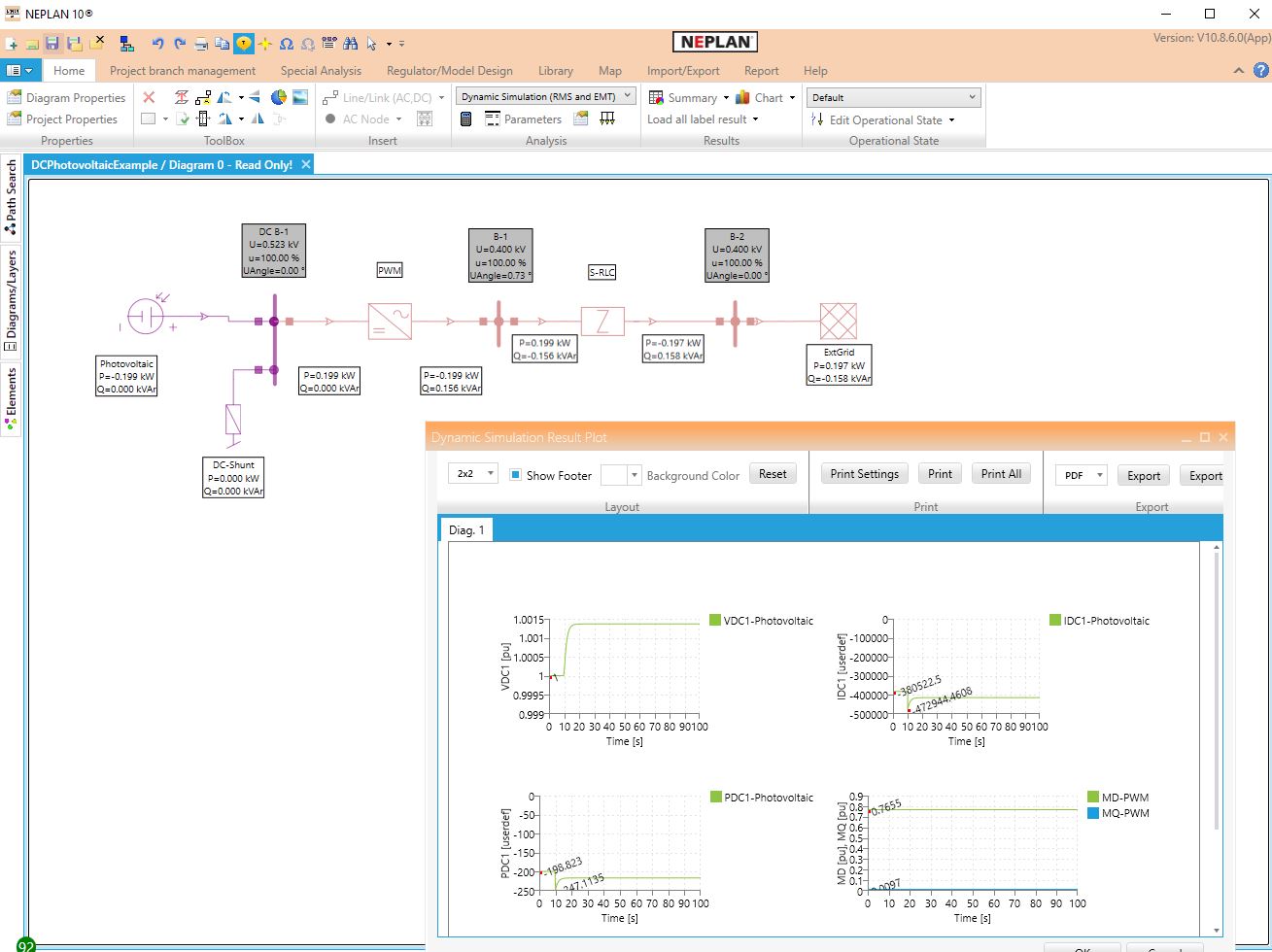The height and width of the screenshot is (952, 1272).
Task: Open the Regulator/Model Design tab
Action: [463, 71]
